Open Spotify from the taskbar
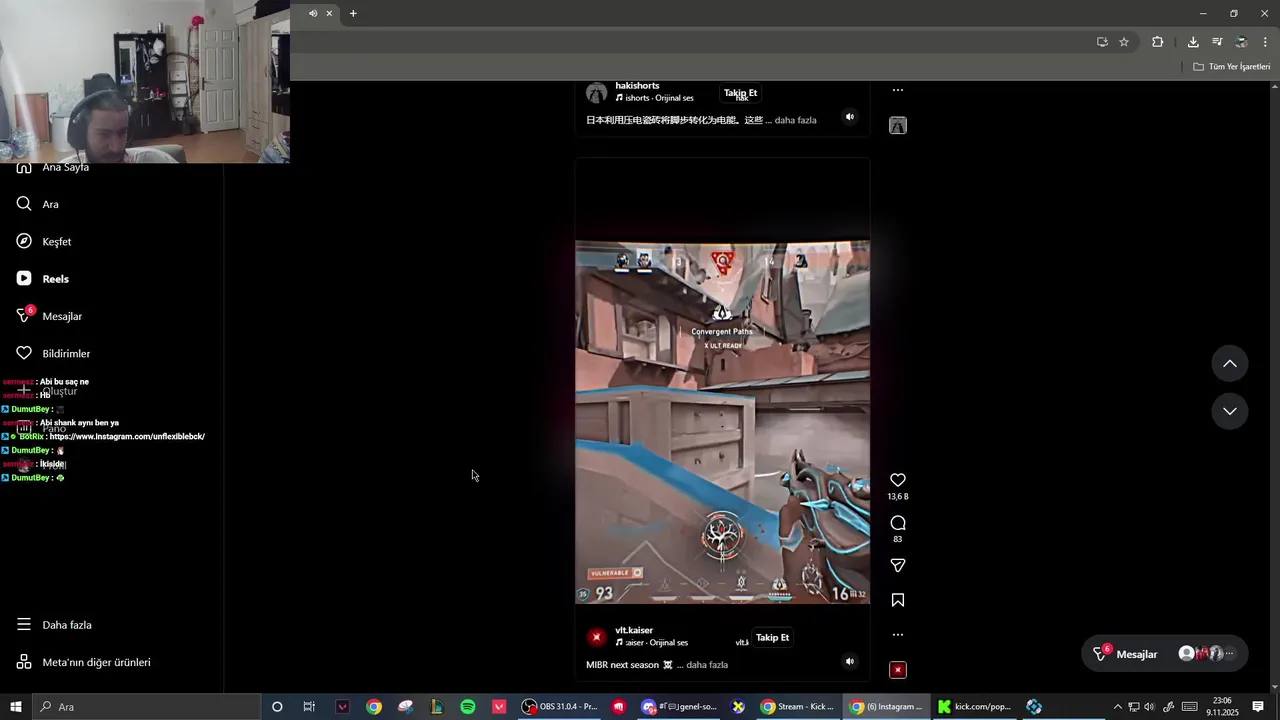The height and width of the screenshot is (720, 1280). [x=468, y=707]
